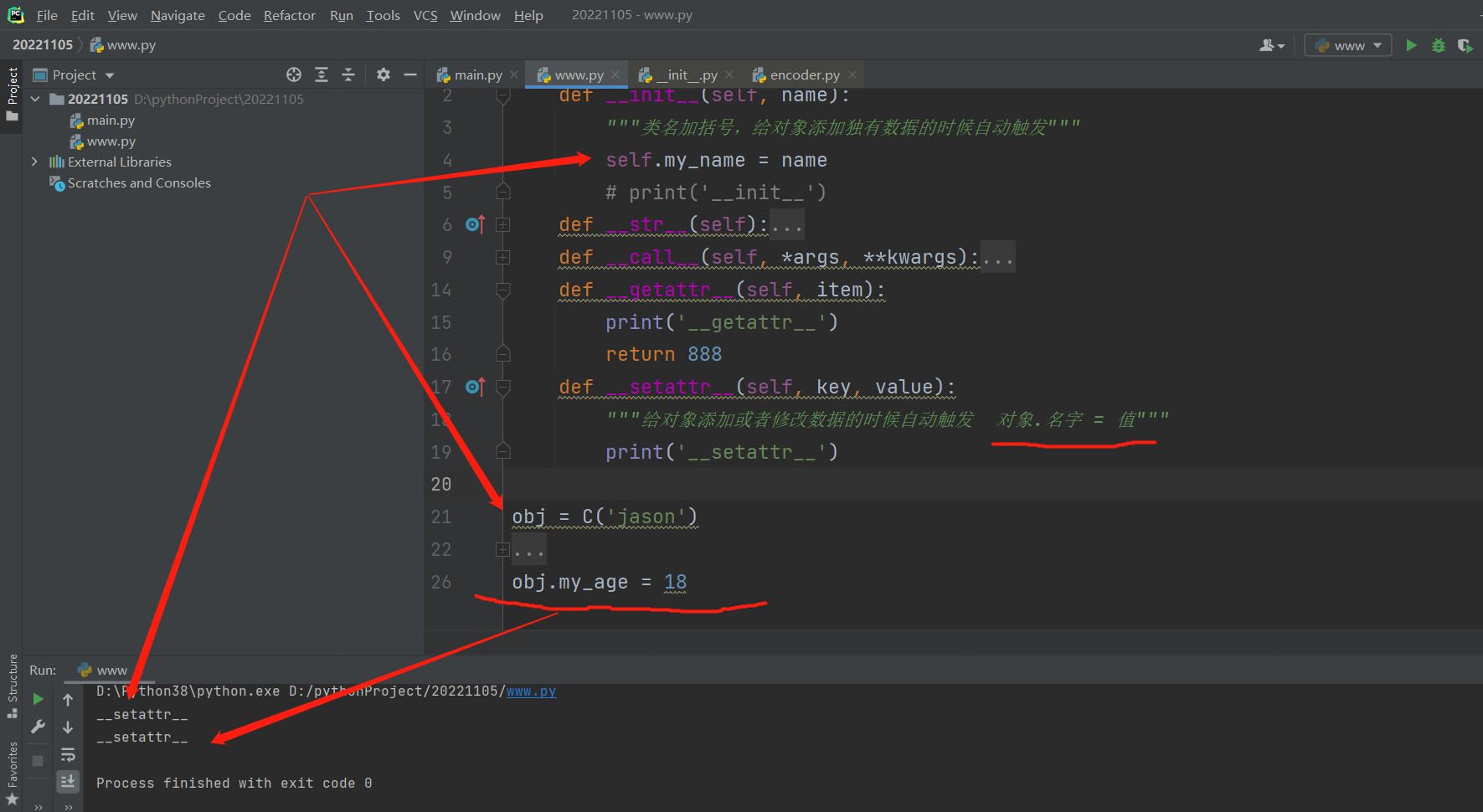Collapse the 20221105 project folder

[x=35, y=99]
